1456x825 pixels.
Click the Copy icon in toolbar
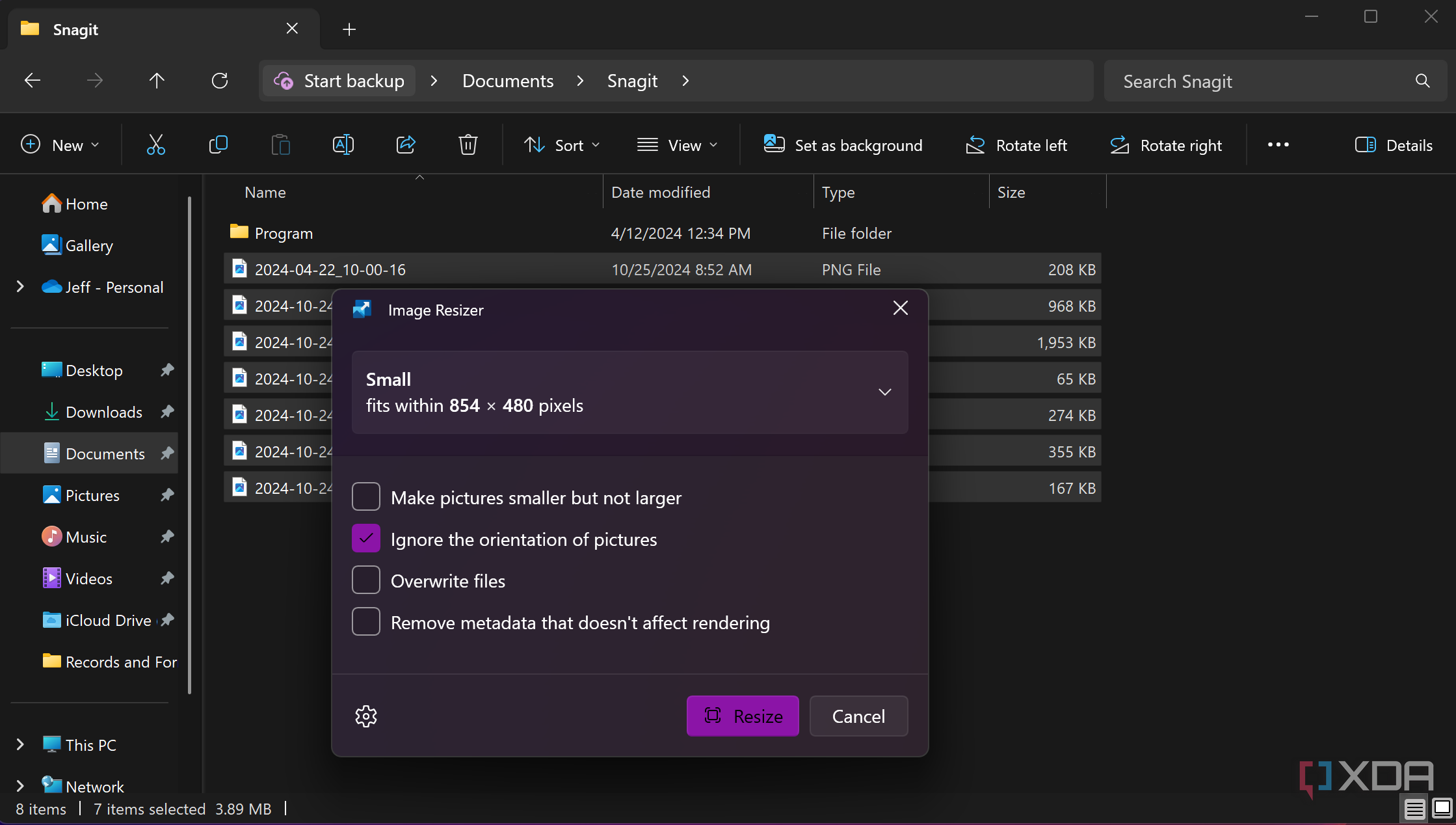click(x=218, y=144)
